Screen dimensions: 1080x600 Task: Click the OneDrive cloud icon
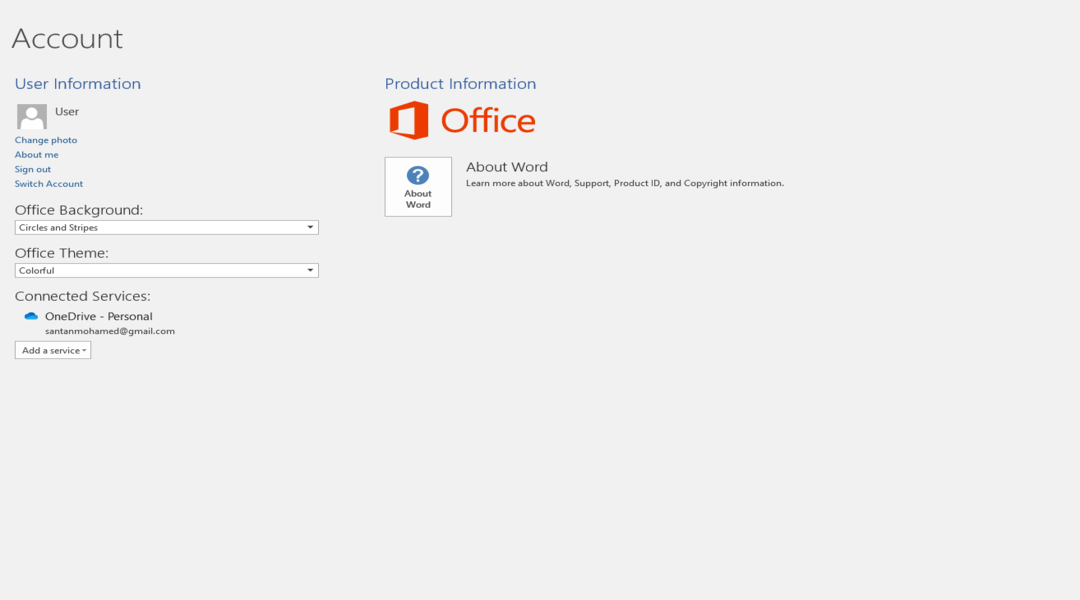point(31,316)
